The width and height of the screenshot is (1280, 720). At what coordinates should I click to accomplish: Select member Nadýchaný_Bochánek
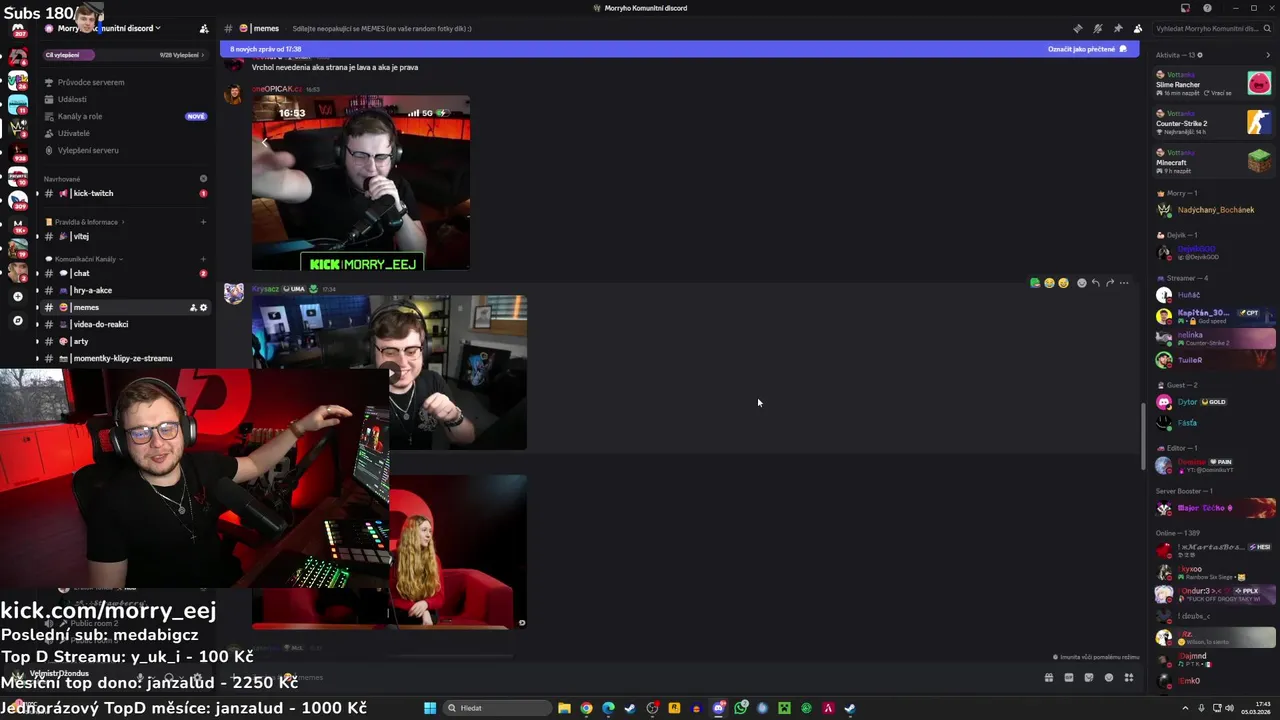click(1214, 210)
